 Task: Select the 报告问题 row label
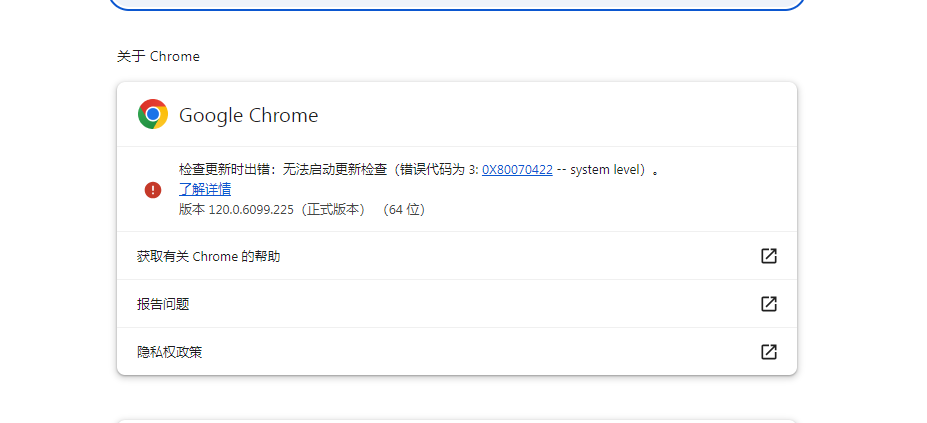click(163, 305)
